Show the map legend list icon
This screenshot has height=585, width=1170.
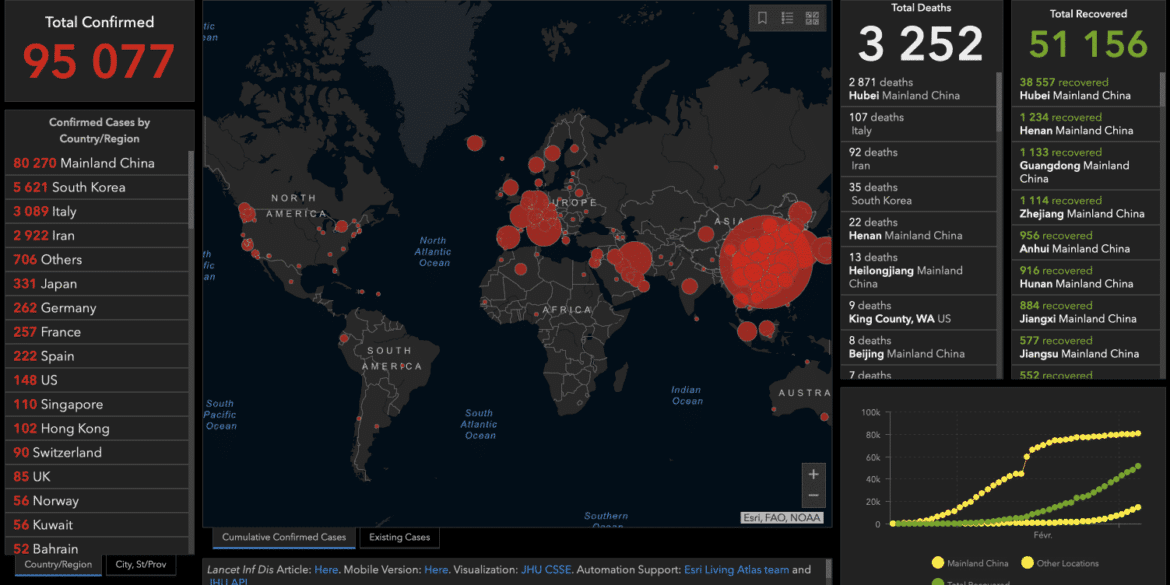click(x=787, y=18)
